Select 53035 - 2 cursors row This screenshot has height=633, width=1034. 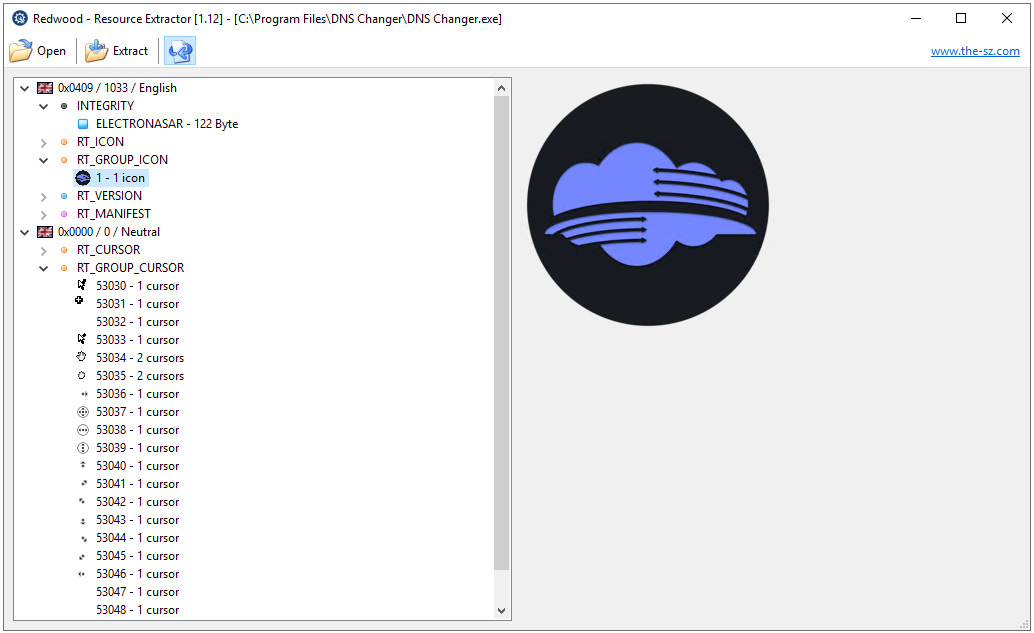pyautogui.click(x=140, y=376)
